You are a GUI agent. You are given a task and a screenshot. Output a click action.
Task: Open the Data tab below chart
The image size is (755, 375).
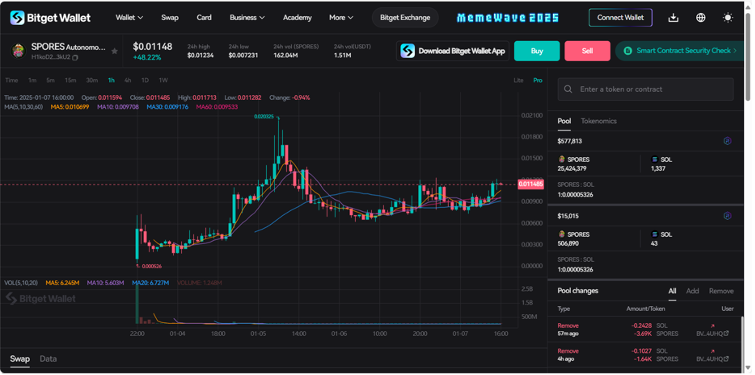[x=48, y=359]
